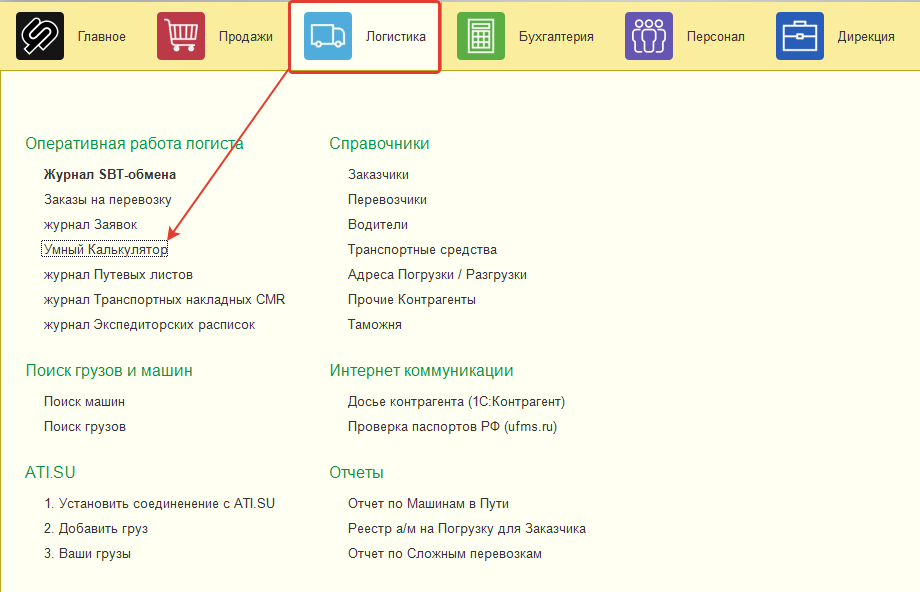Open журнал Заявок

[90, 225]
